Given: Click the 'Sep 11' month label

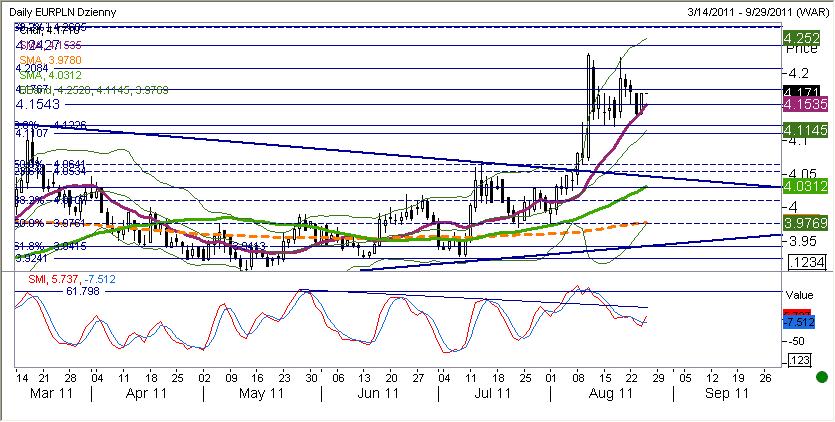Looking at the screenshot, I should (726, 394).
